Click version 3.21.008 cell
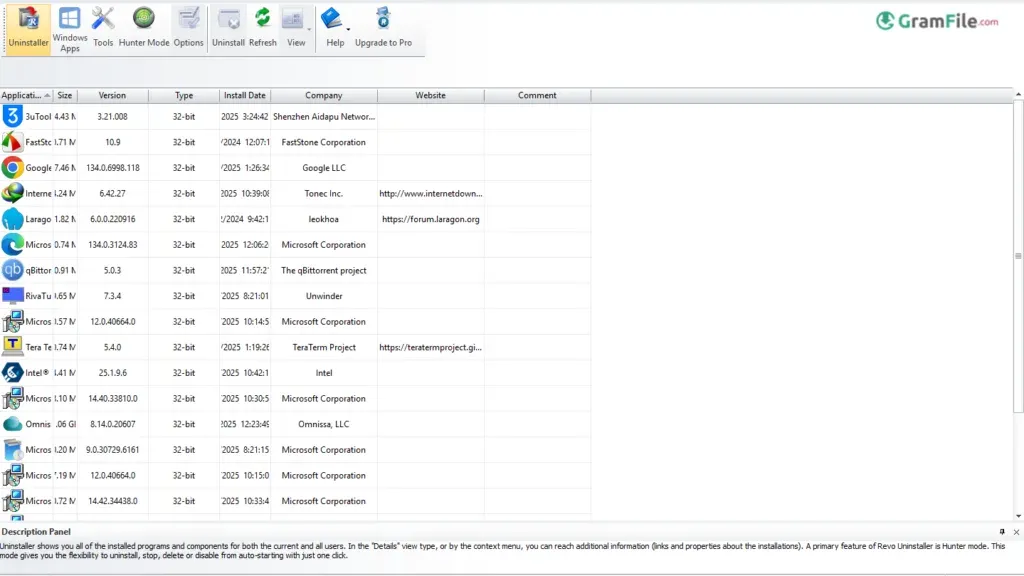Viewport: 1024px width, 576px height. point(113,116)
